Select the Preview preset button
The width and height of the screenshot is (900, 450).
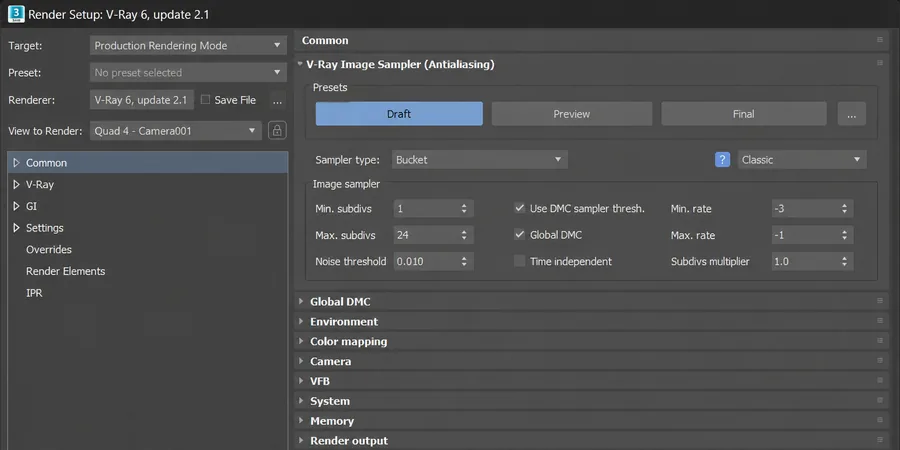[x=572, y=114]
